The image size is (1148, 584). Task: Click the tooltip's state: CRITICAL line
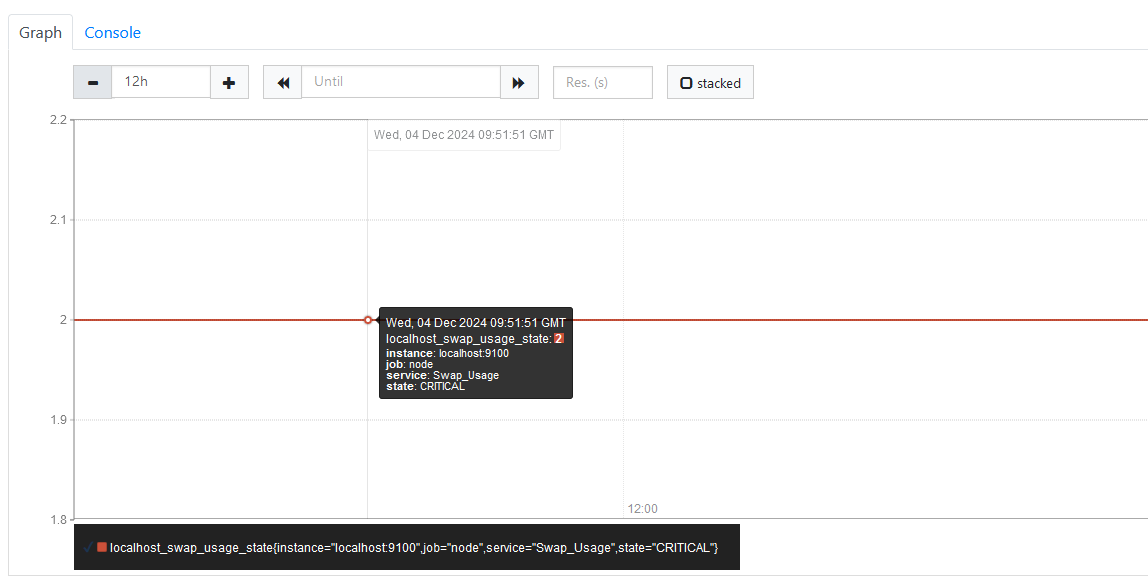425,386
